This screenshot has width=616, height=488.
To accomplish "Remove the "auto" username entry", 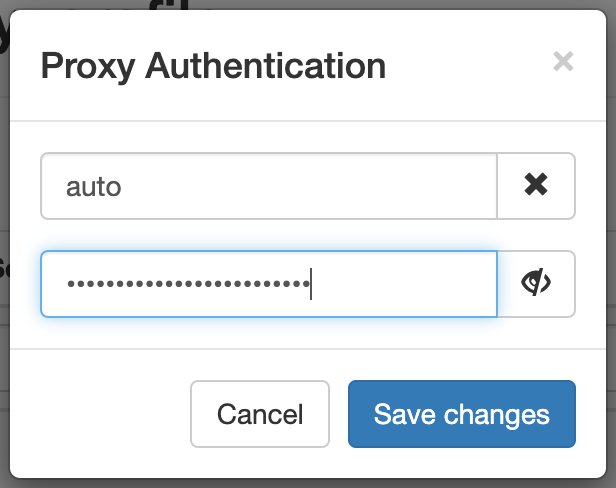I will tap(536, 185).
